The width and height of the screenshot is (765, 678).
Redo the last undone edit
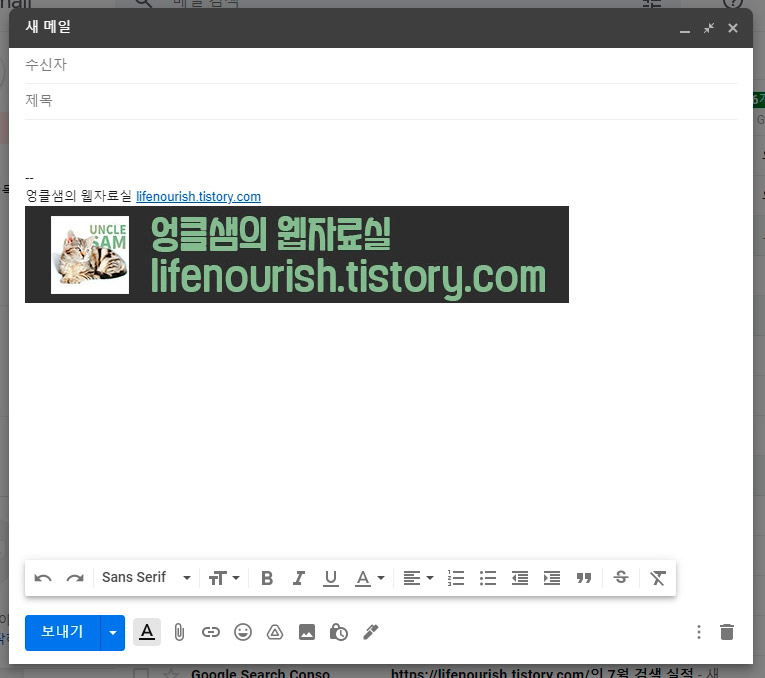(x=75, y=578)
